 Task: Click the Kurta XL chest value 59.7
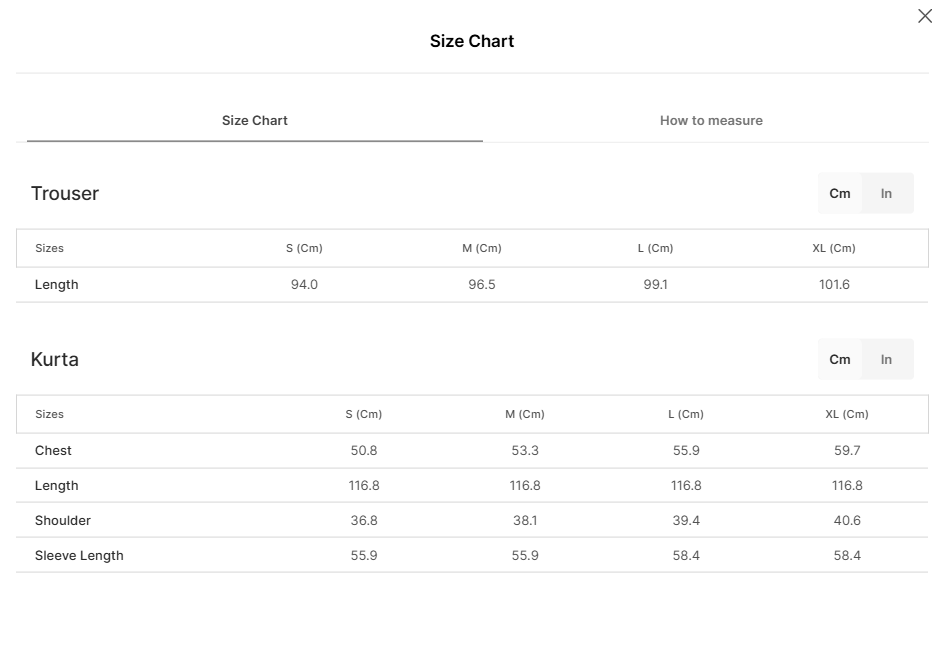[x=847, y=450]
